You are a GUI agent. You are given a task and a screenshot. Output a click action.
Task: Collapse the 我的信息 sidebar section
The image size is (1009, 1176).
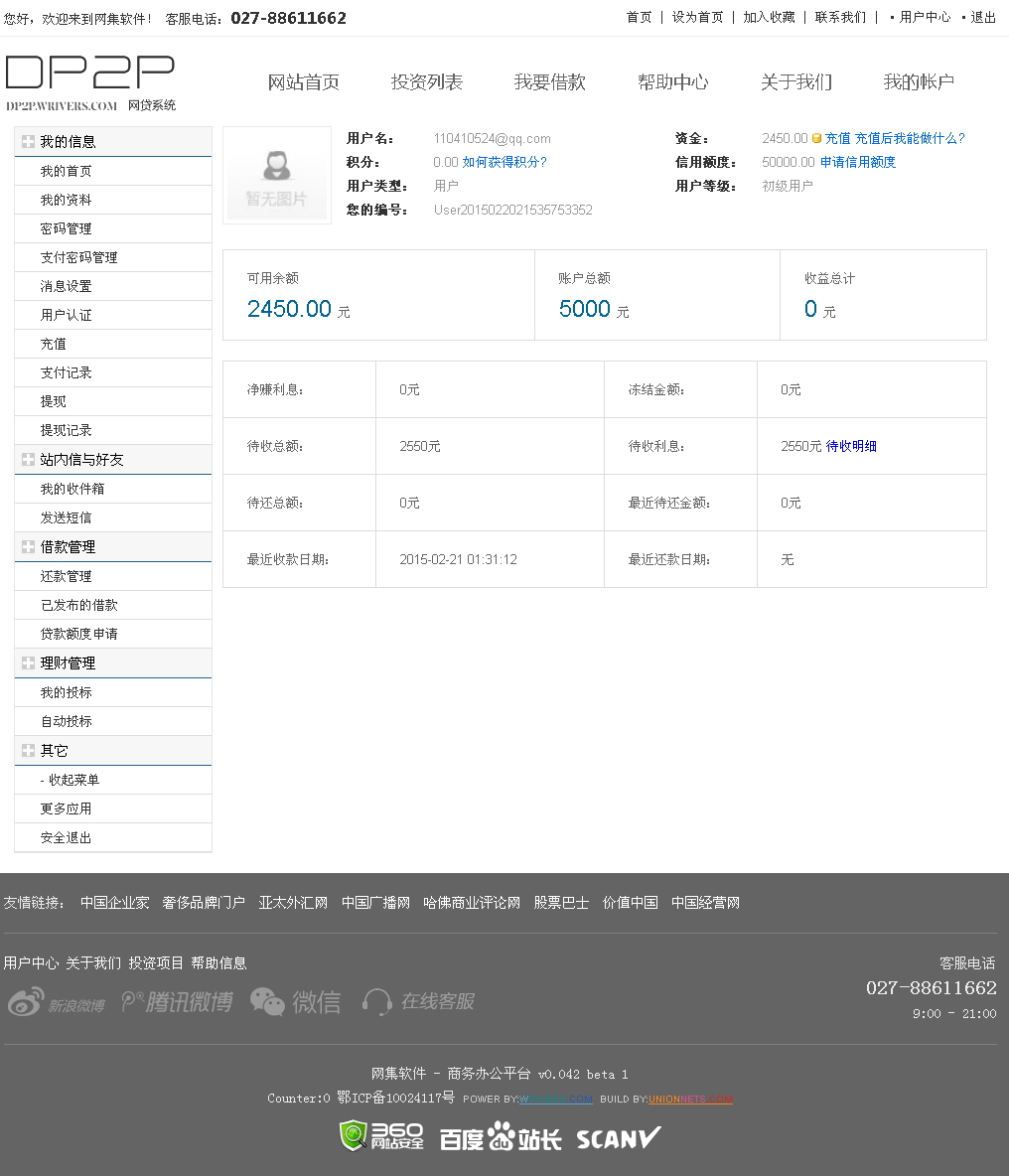[28, 142]
